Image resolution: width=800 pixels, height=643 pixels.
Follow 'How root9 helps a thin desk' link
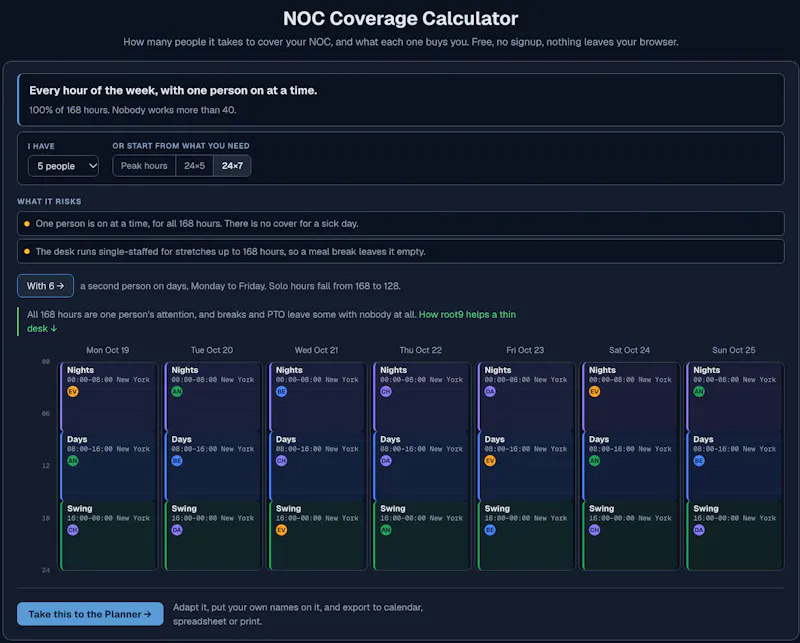point(467,314)
